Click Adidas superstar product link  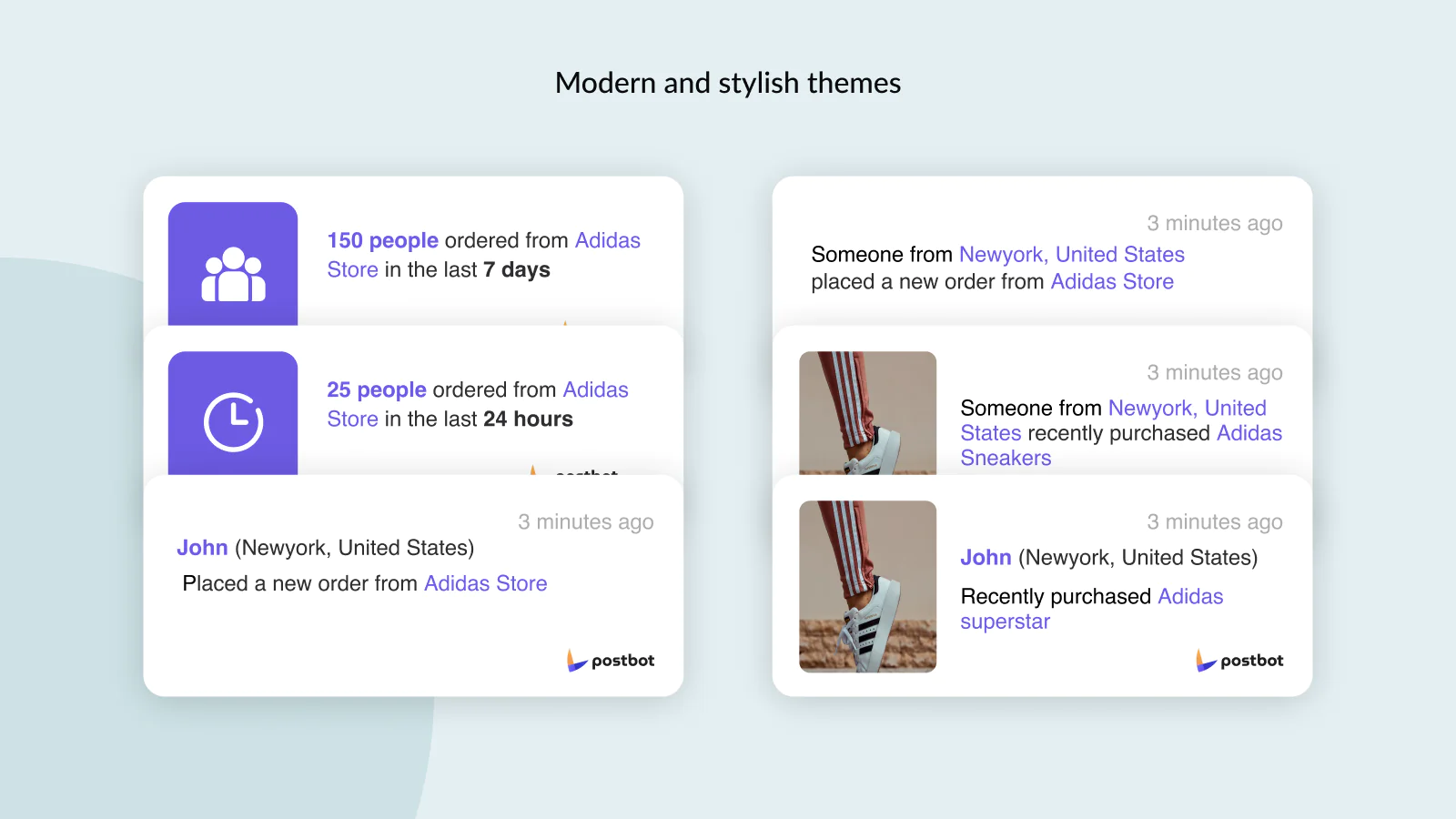pos(1092,609)
